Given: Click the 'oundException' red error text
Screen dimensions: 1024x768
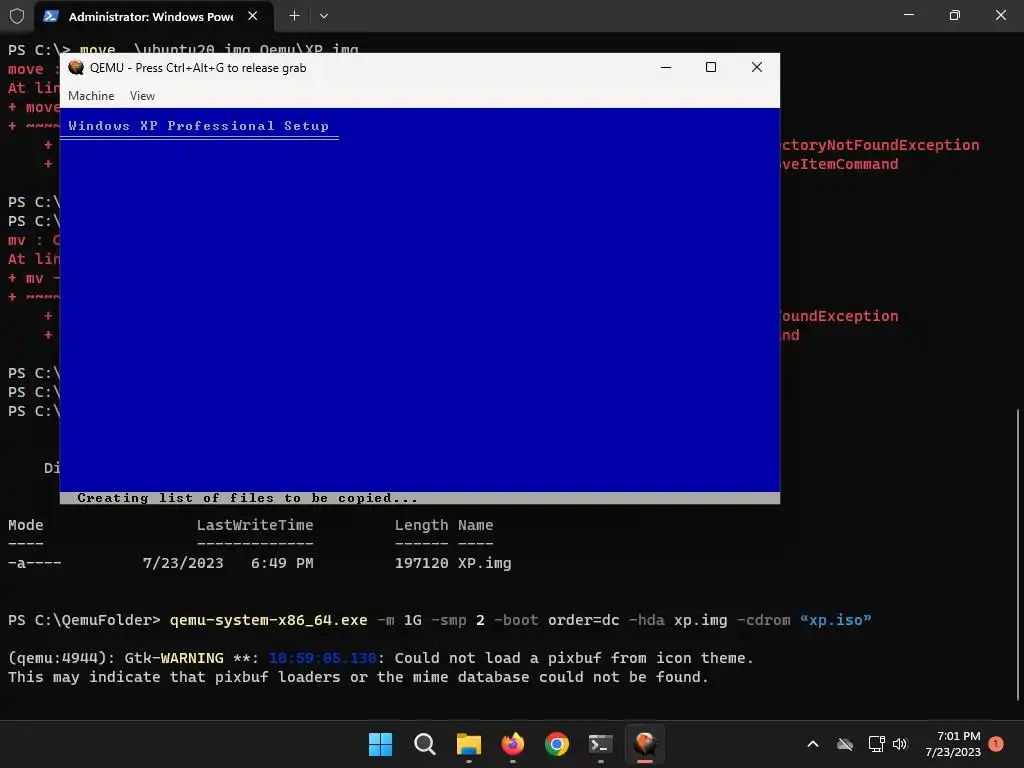Looking at the screenshot, I should (x=839, y=316).
